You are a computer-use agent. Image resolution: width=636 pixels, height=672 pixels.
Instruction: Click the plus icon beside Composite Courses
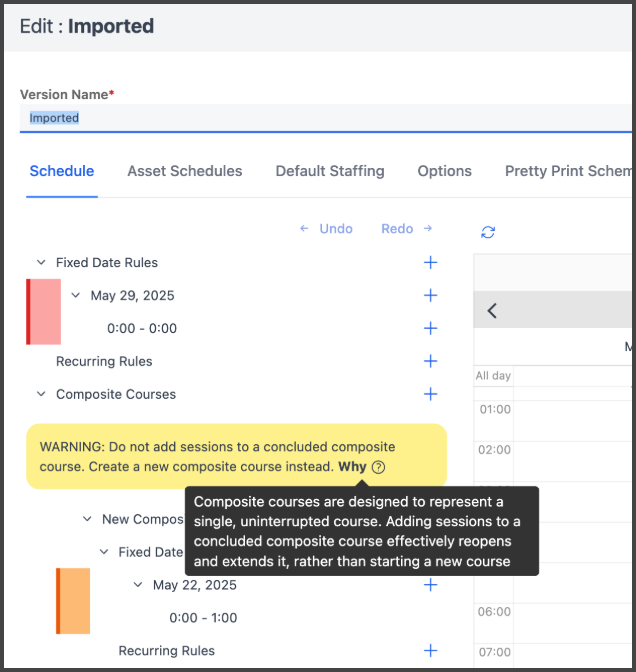pyautogui.click(x=430, y=394)
